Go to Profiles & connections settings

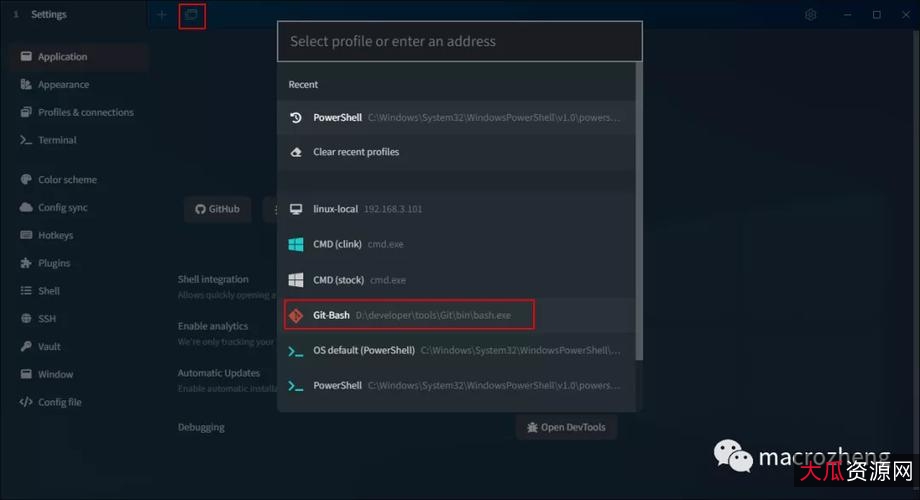pyautogui.click(x=85, y=112)
